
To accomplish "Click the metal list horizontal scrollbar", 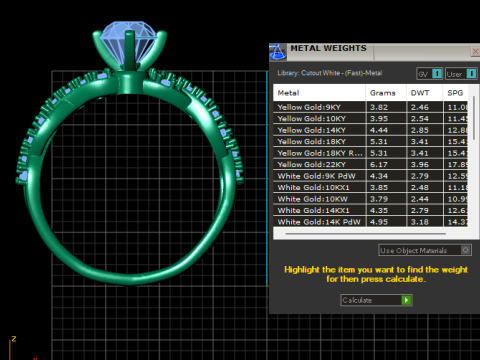I will coord(366,234).
